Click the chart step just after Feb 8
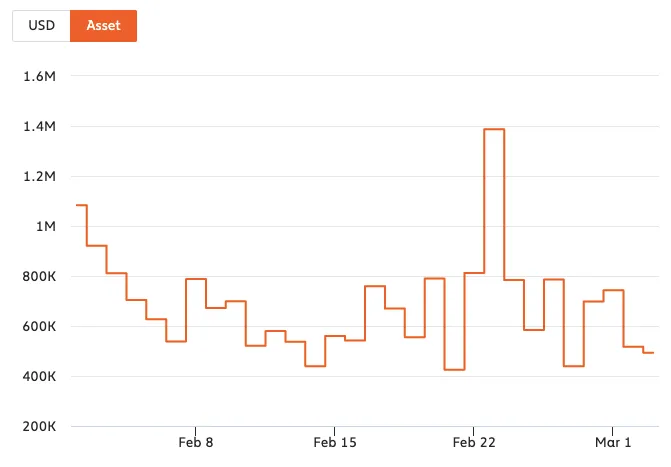The width and height of the screenshot is (671, 467). point(216,308)
